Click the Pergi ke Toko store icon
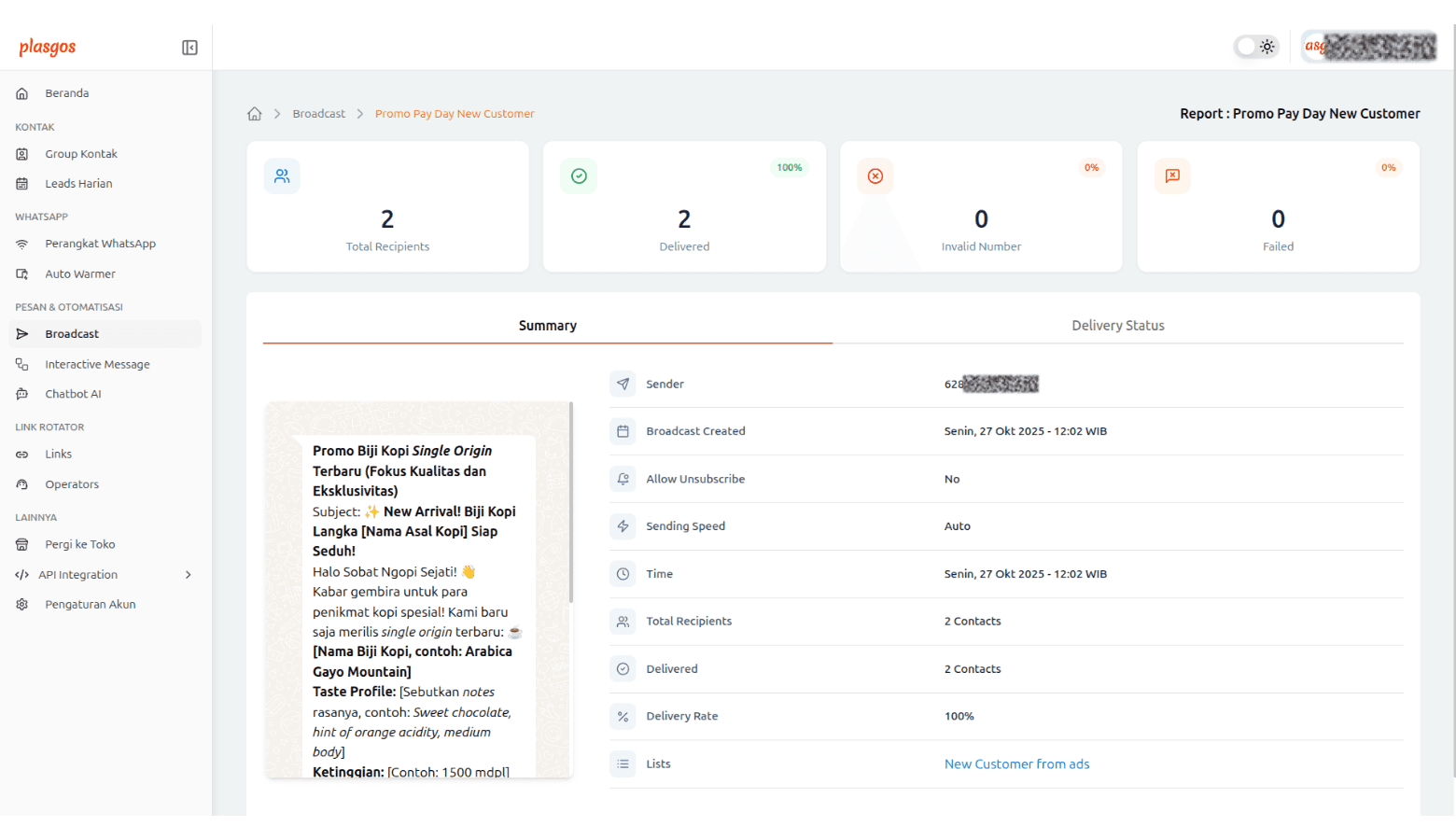 (x=22, y=544)
